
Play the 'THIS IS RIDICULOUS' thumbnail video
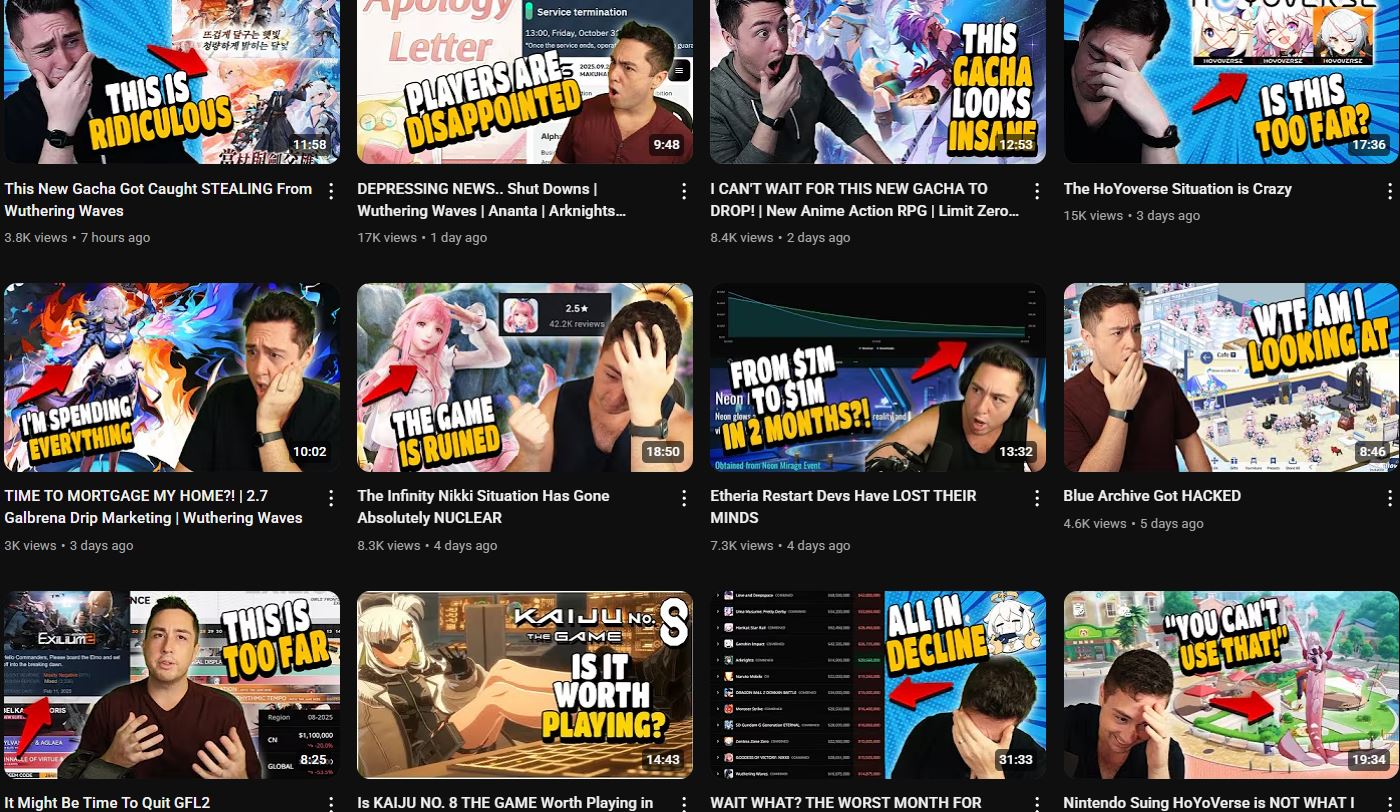click(x=172, y=81)
